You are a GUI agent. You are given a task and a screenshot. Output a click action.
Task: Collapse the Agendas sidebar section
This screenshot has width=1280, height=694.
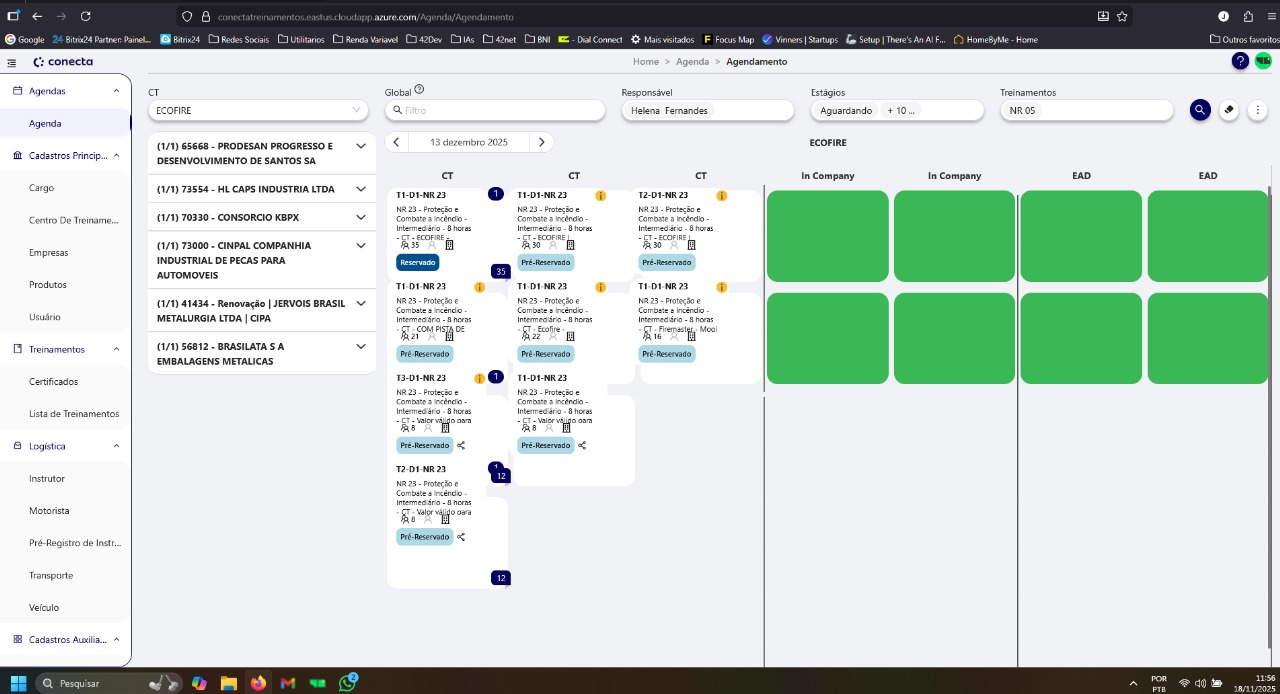tap(116, 91)
